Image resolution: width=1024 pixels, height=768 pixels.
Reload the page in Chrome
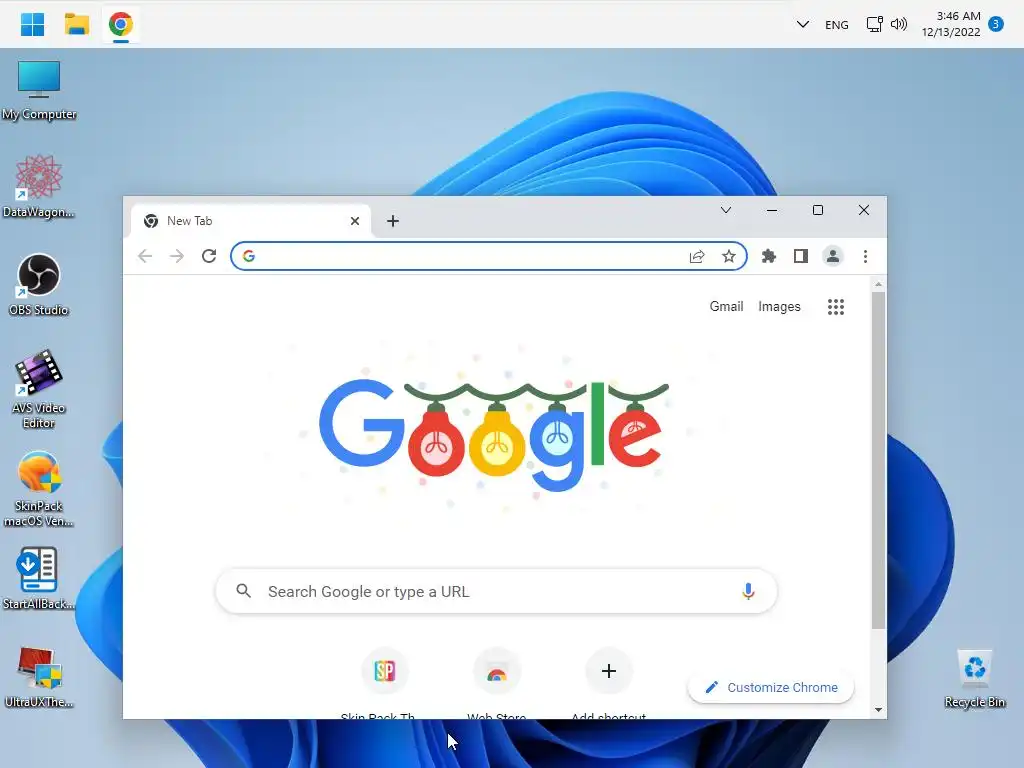[209, 256]
